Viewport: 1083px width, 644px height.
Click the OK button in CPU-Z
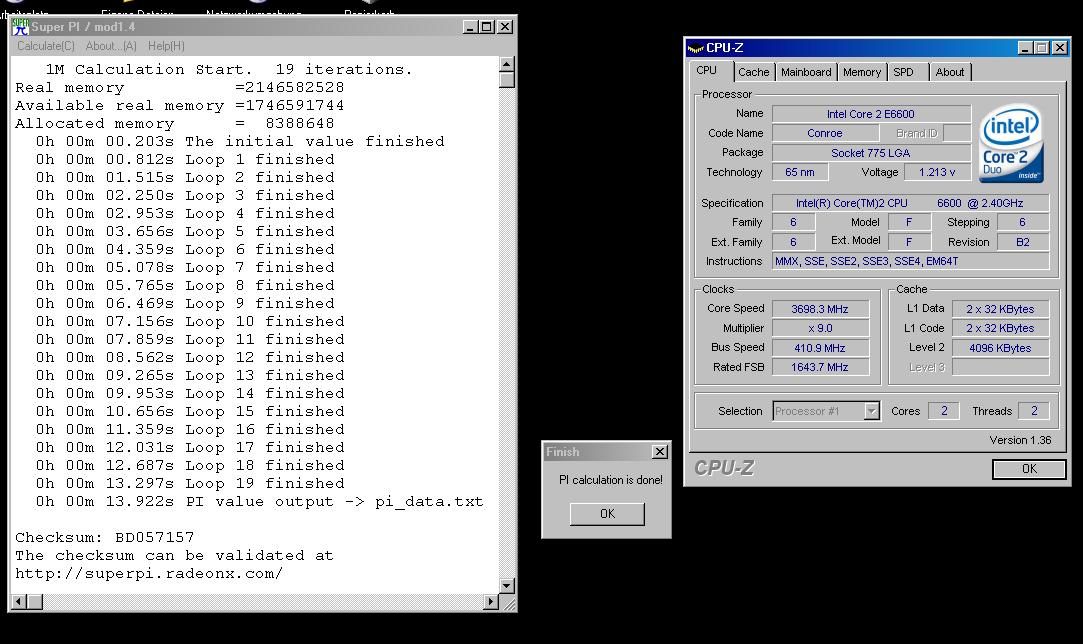[1028, 469]
